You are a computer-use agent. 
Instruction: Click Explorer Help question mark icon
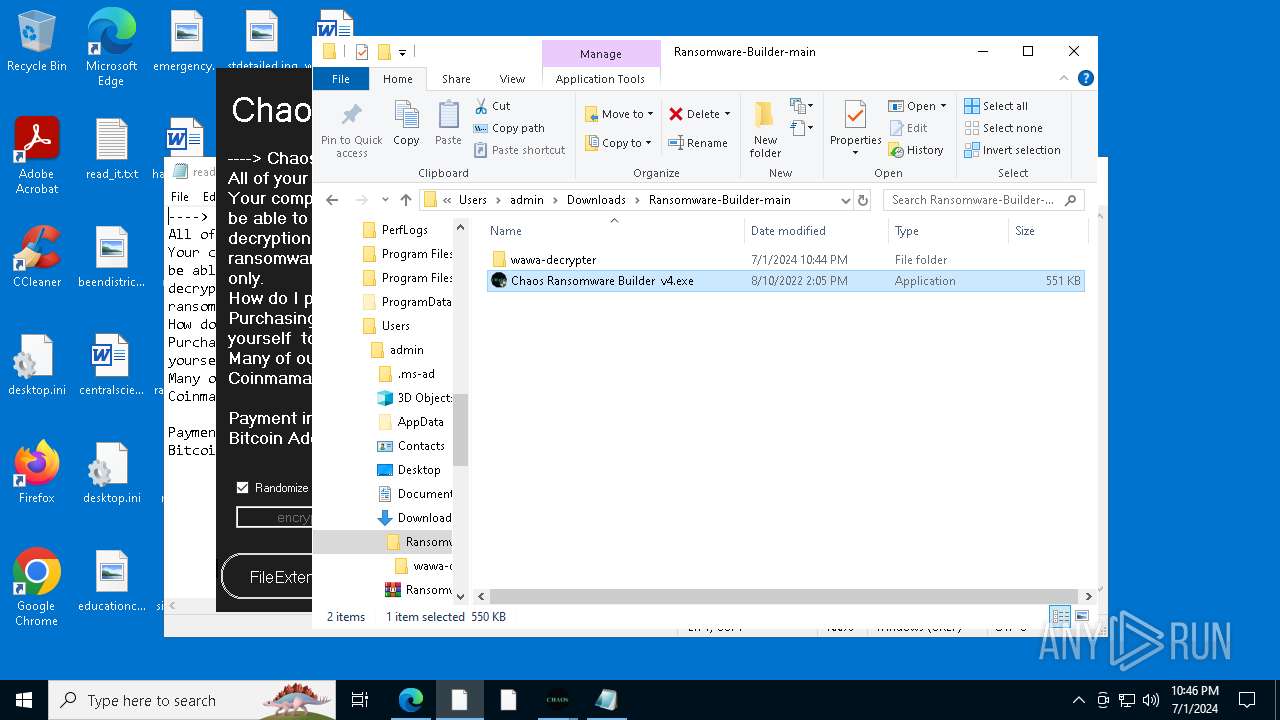click(1086, 78)
